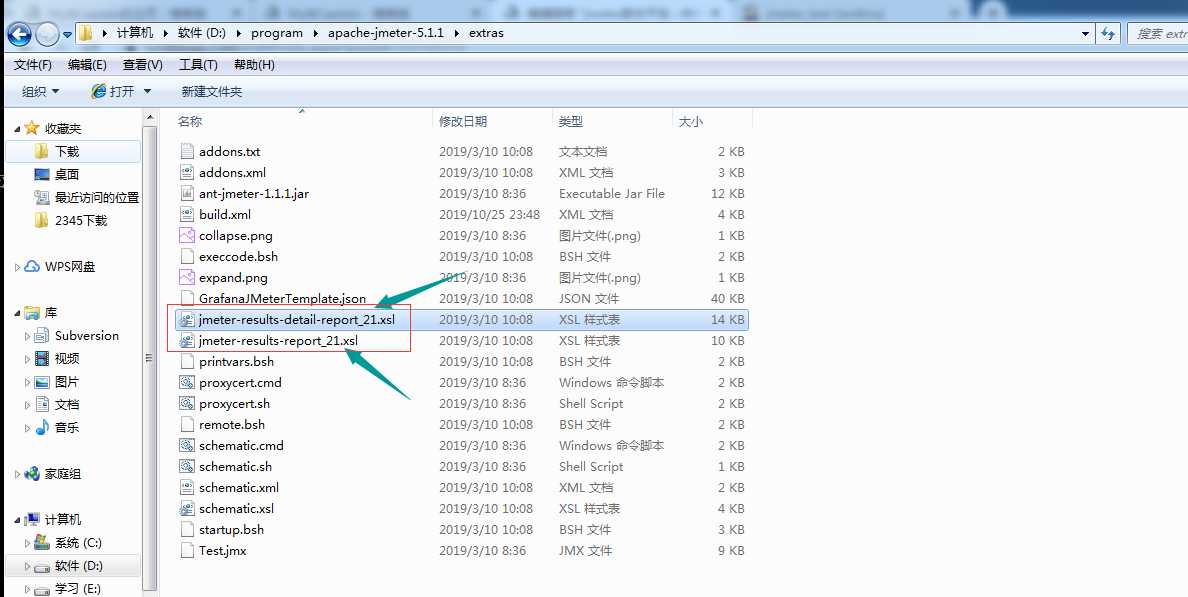Image resolution: width=1188 pixels, height=597 pixels.
Task: Select proxycert.cmd file icon
Action: point(187,383)
